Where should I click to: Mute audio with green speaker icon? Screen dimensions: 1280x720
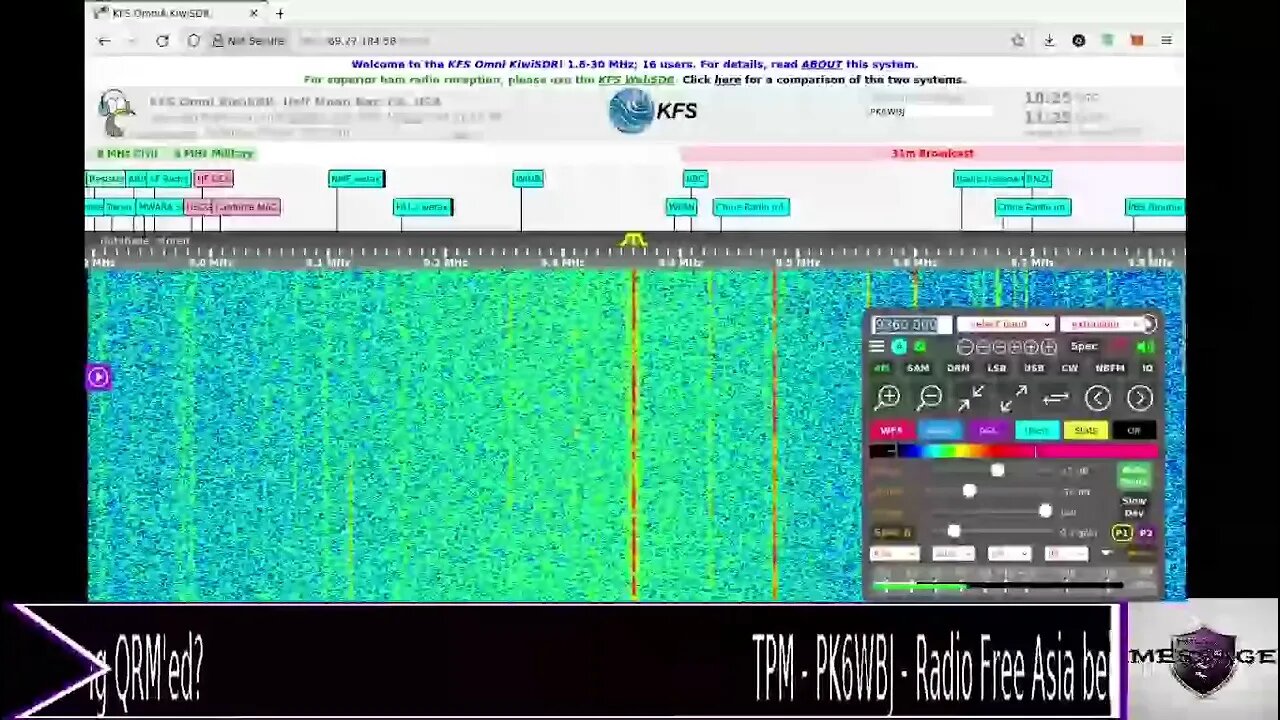(1145, 347)
